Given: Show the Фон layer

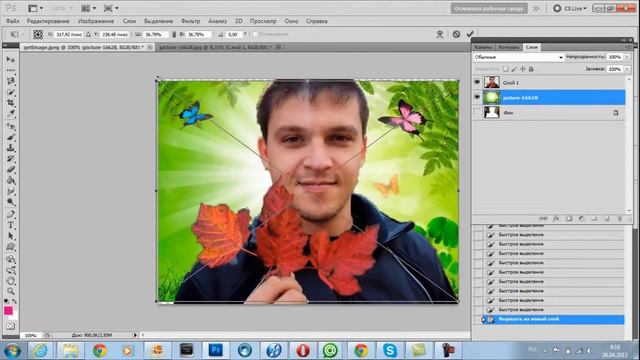Looking at the screenshot, I should 477,112.
